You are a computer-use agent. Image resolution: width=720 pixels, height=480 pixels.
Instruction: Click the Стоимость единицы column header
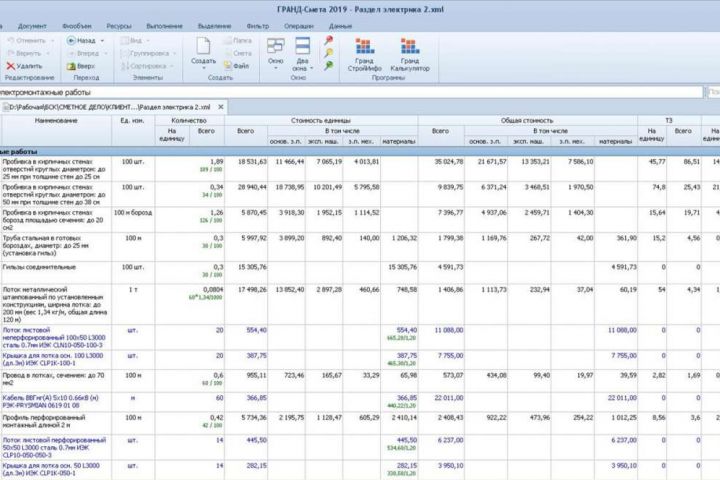pyautogui.click(x=321, y=120)
